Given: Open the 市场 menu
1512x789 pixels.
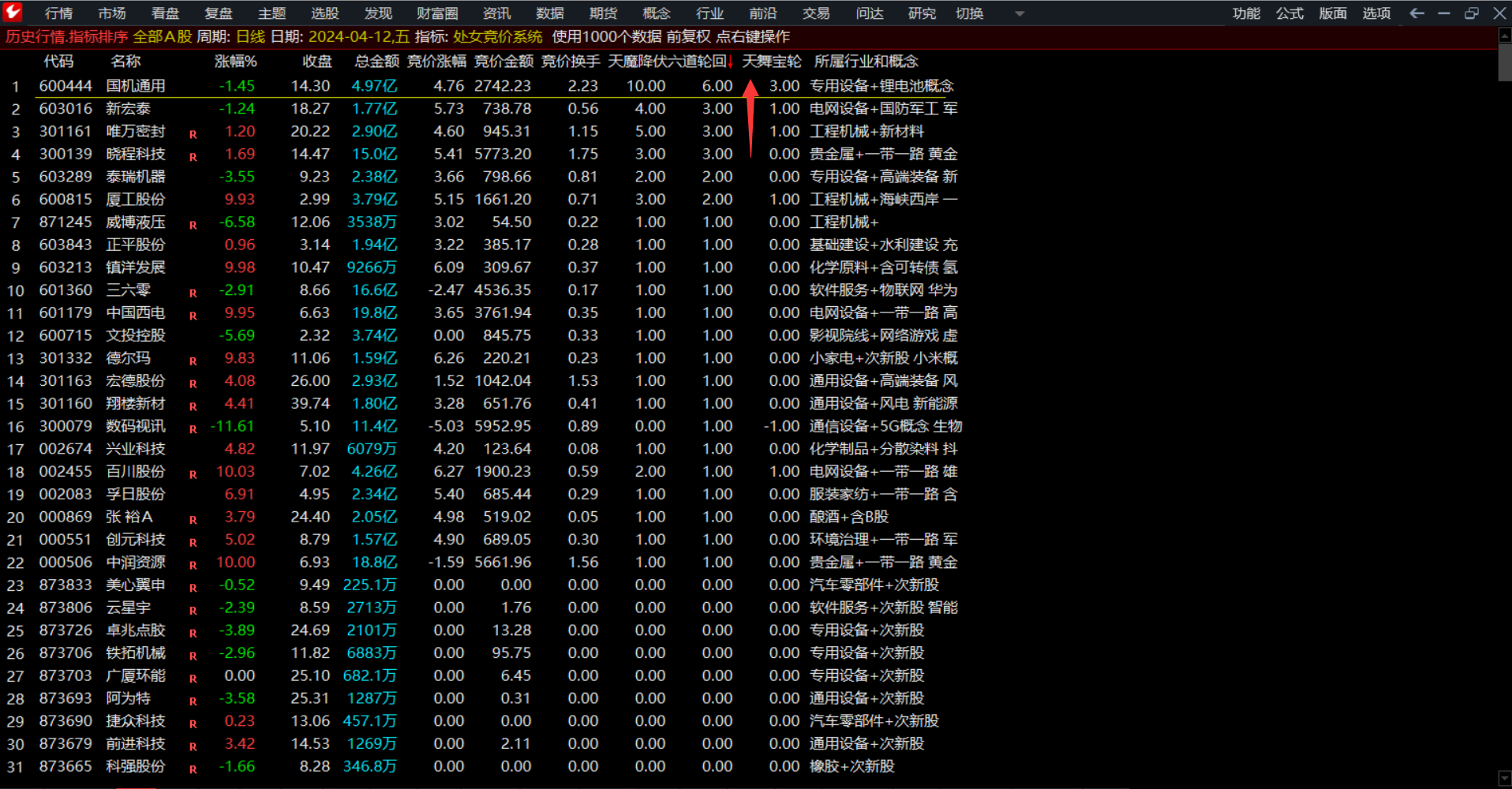Looking at the screenshot, I should pyautogui.click(x=112, y=13).
